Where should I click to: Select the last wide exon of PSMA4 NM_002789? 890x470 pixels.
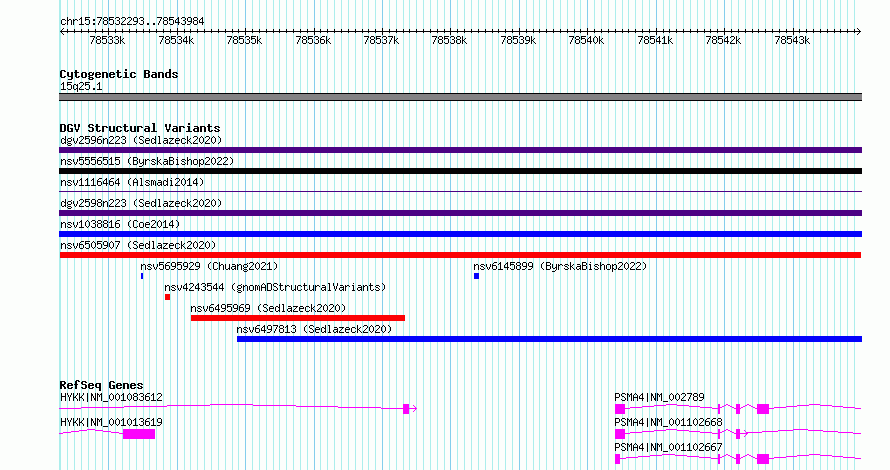pyautogui.click(x=763, y=409)
